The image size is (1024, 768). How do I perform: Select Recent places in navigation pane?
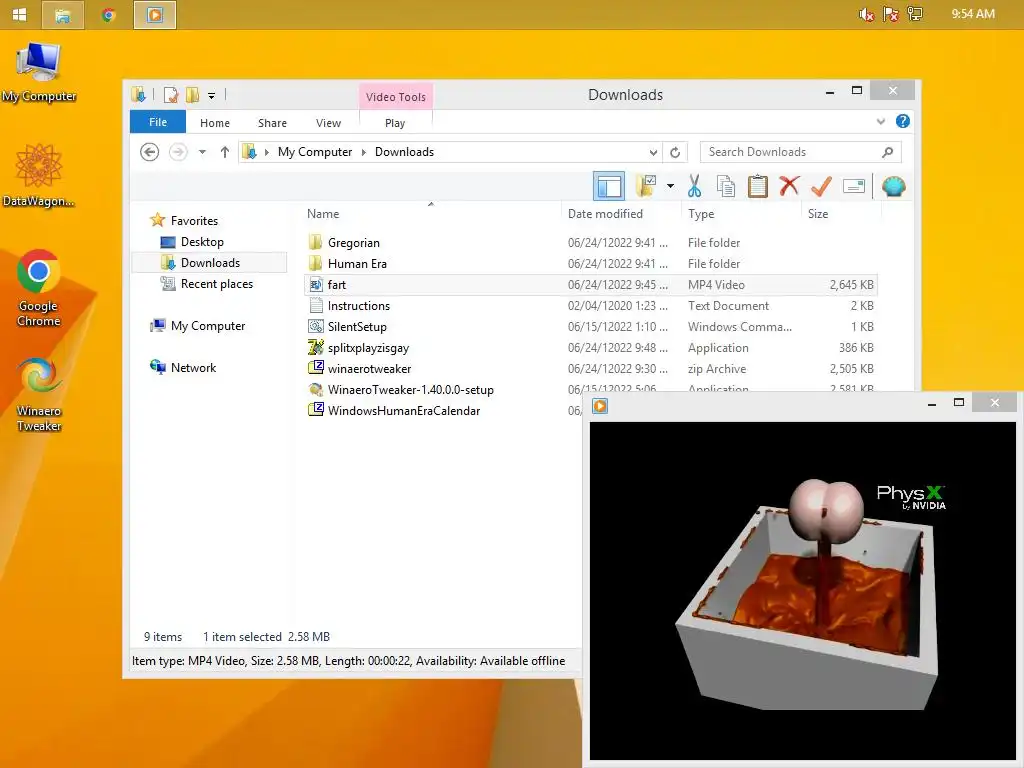(x=216, y=284)
